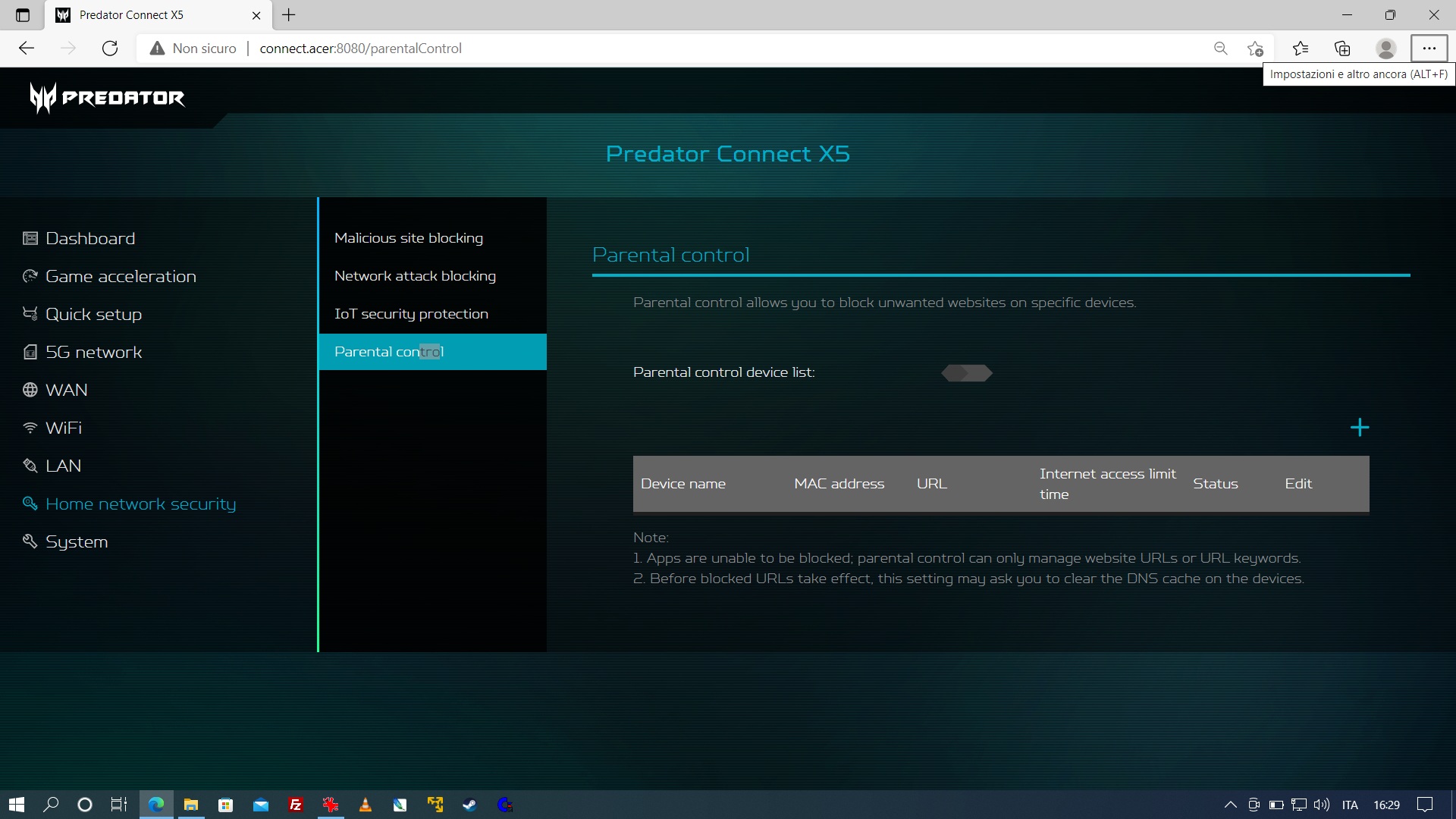Screen dimensions: 1456x819
Task: Open Windows taskbar search
Action: tap(51, 805)
